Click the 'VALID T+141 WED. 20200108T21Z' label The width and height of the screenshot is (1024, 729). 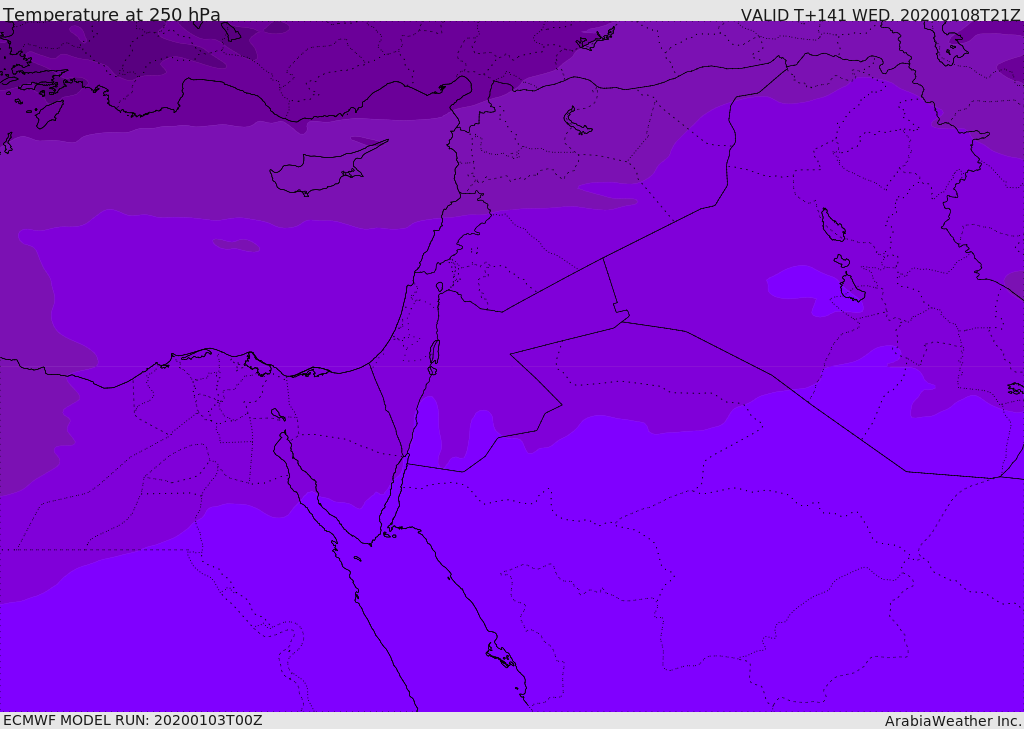click(880, 14)
